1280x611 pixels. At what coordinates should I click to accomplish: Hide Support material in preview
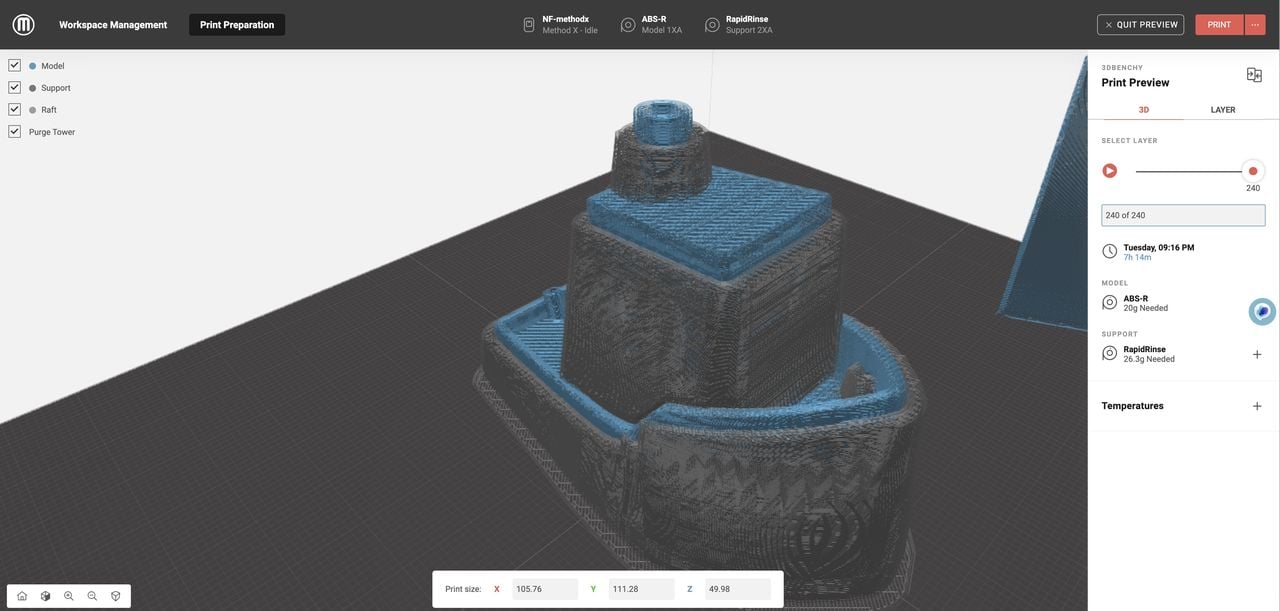14,87
